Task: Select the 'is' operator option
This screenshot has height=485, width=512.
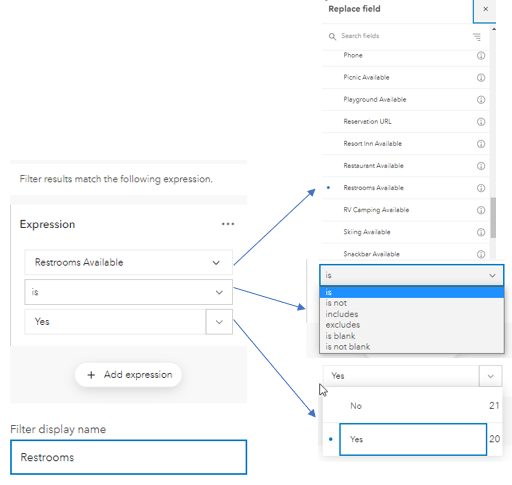Action: pos(412,292)
